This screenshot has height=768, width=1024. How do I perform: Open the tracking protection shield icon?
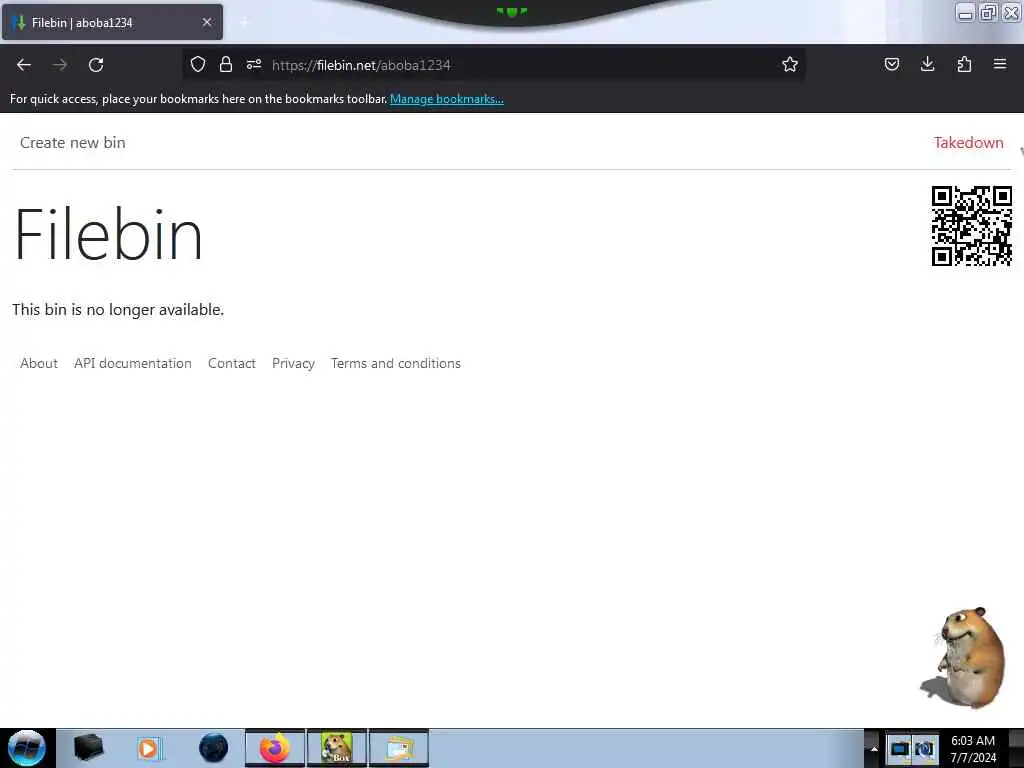point(198,64)
